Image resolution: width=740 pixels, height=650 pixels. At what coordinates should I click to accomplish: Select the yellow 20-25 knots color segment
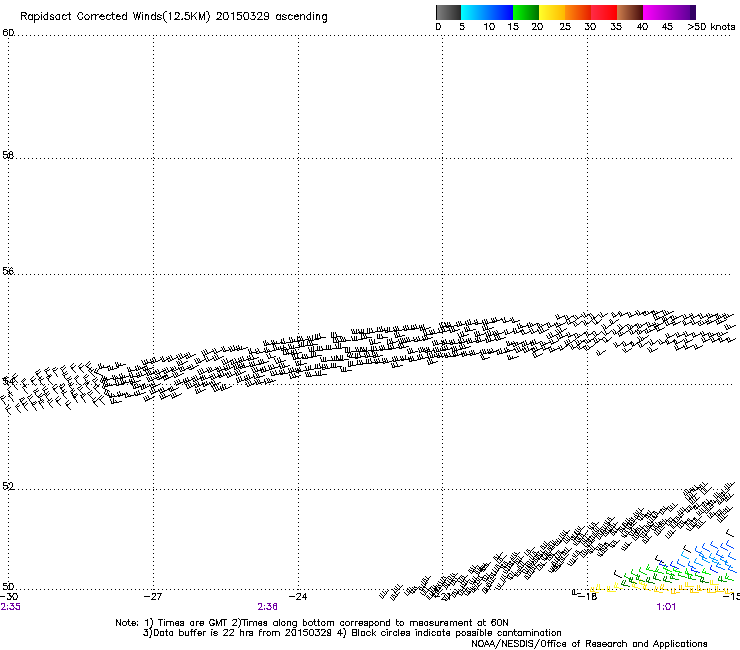552,12
